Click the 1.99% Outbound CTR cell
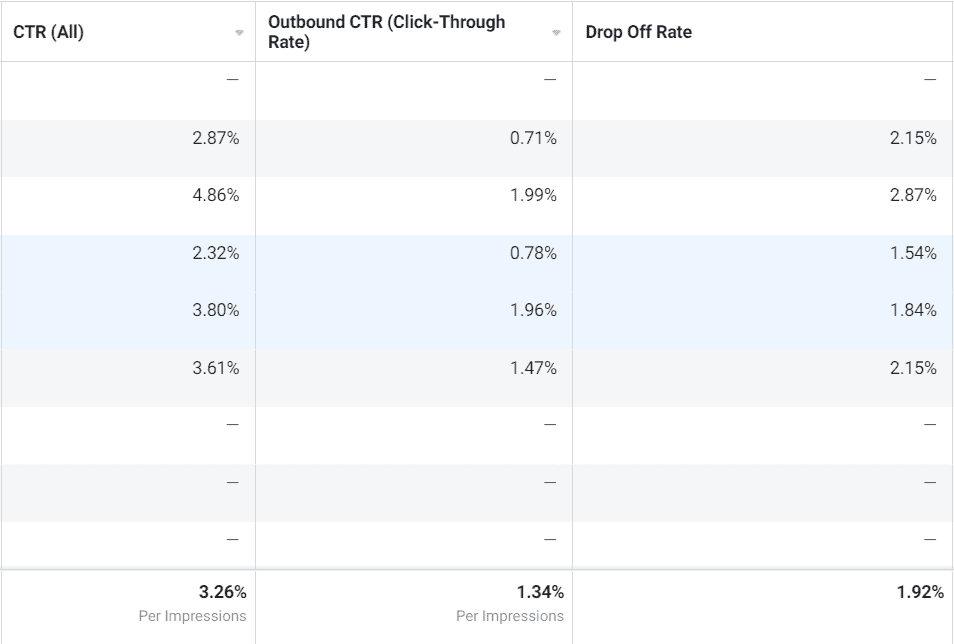Image resolution: width=954 pixels, height=644 pixels. click(533, 195)
